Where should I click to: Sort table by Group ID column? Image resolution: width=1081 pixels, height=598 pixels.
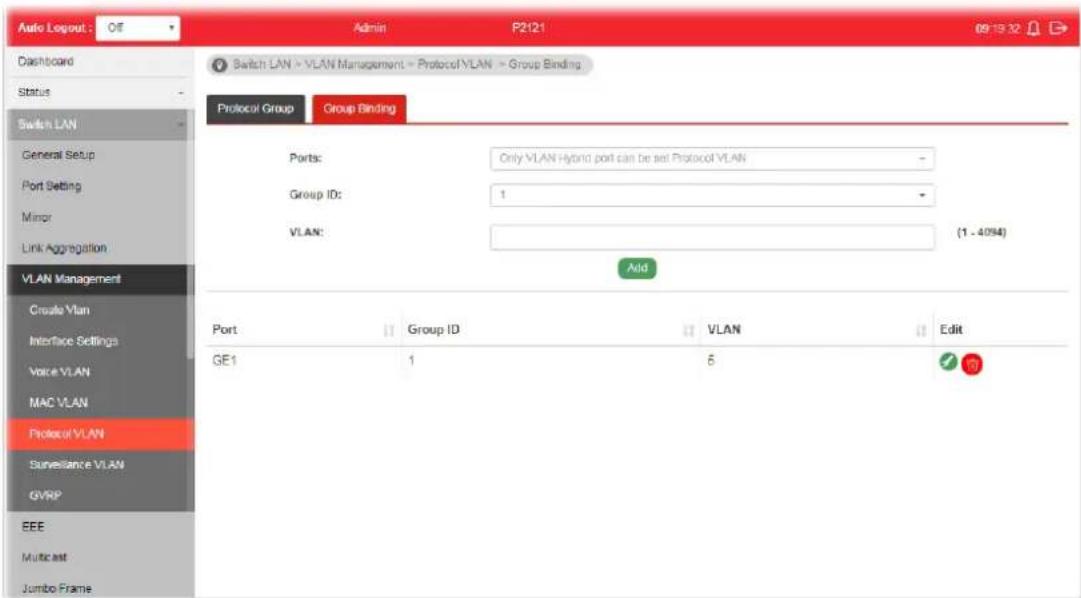688,330
